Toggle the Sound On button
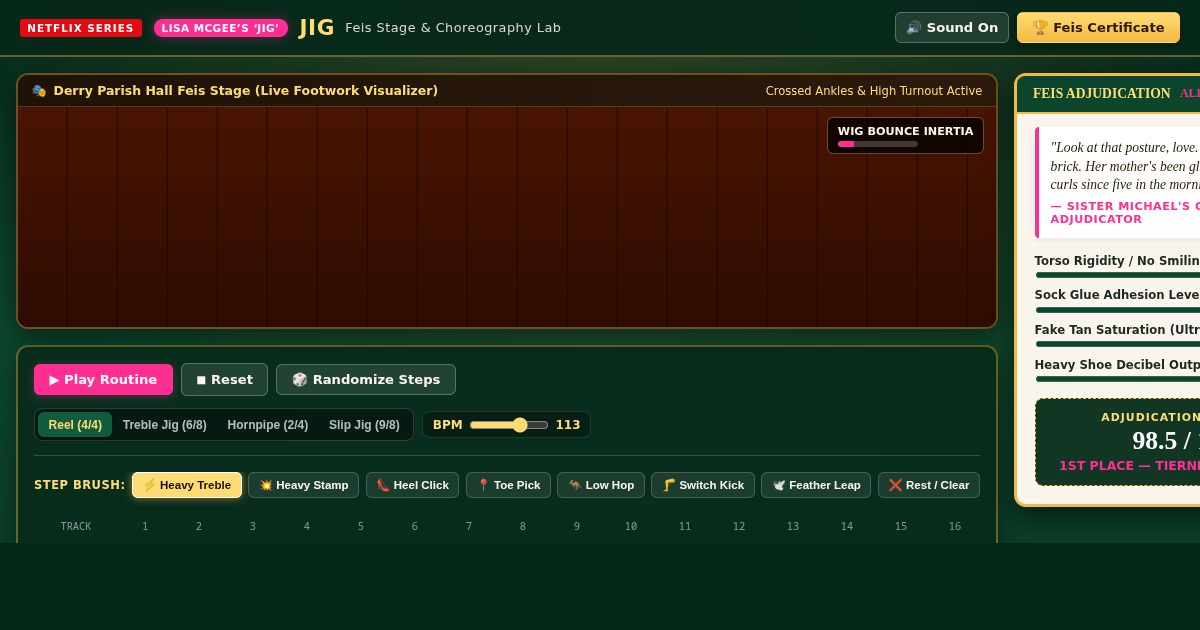Viewport: 1200px width, 630px height. [x=952, y=28]
